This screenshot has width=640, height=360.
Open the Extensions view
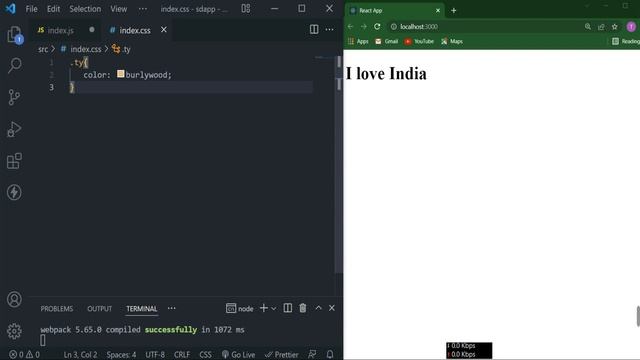[x=14, y=161]
